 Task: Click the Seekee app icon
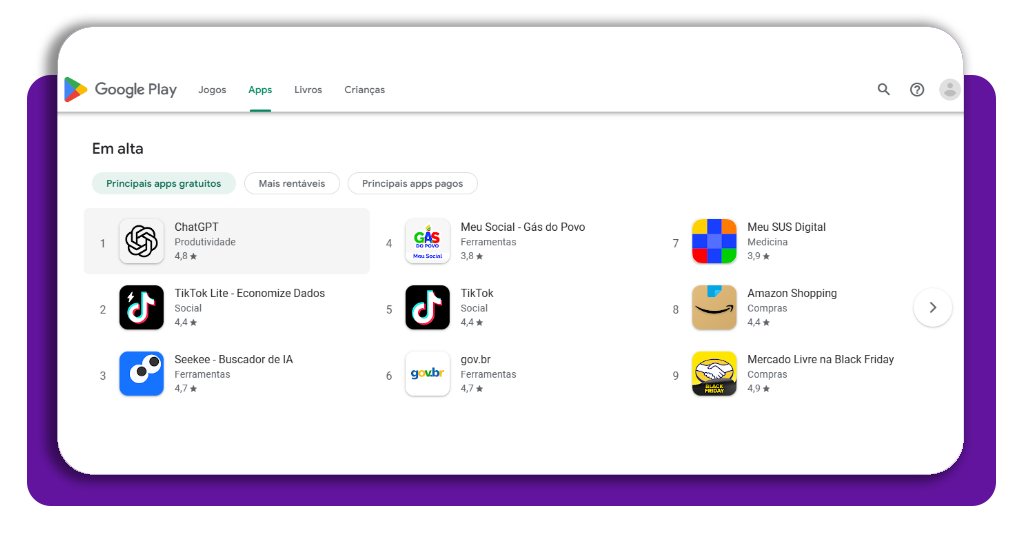[x=142, y=373]
